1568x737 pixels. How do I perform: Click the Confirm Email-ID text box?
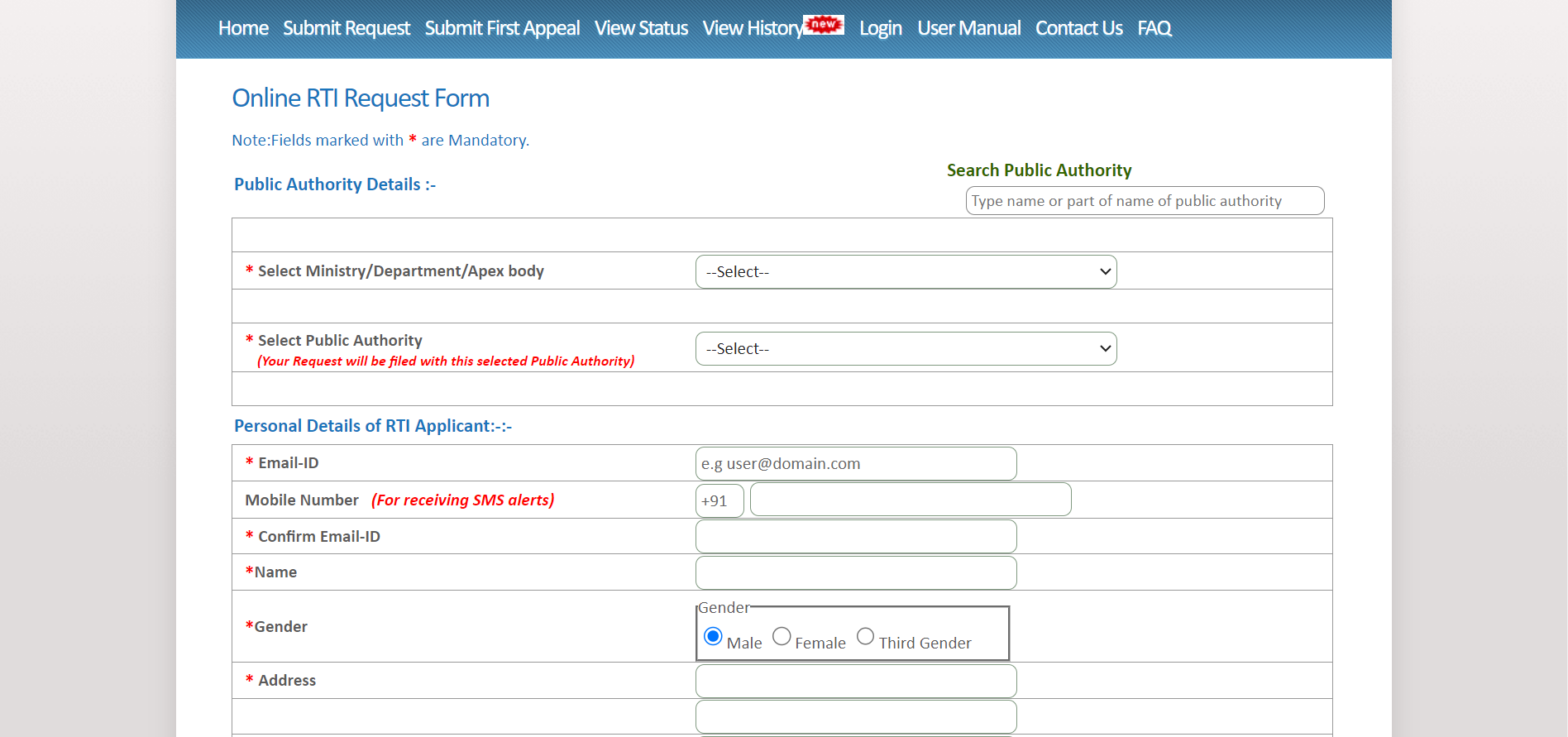pos(856,537)
